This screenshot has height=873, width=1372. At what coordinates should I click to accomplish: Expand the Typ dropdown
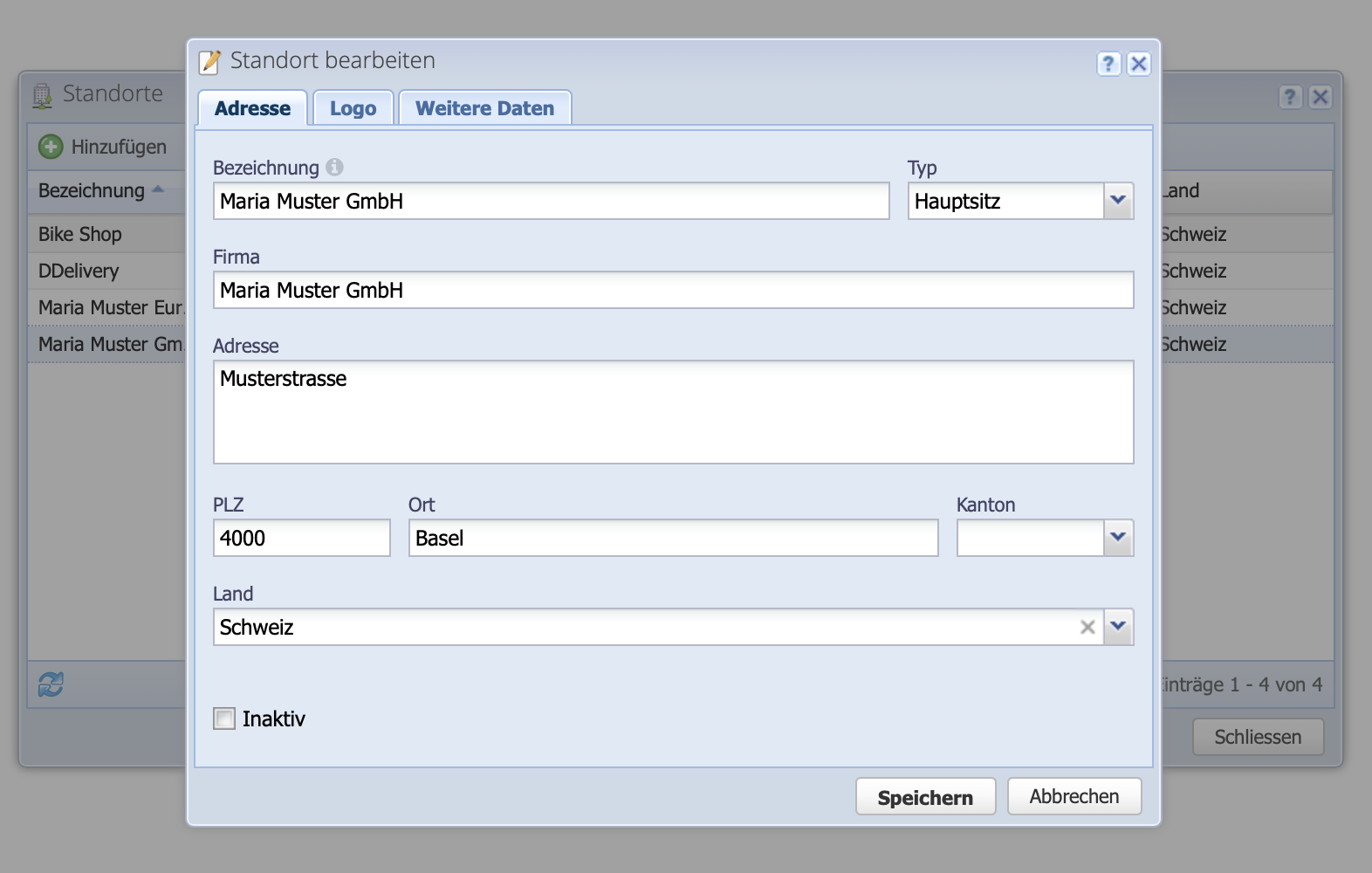(x=1118, y=201)
